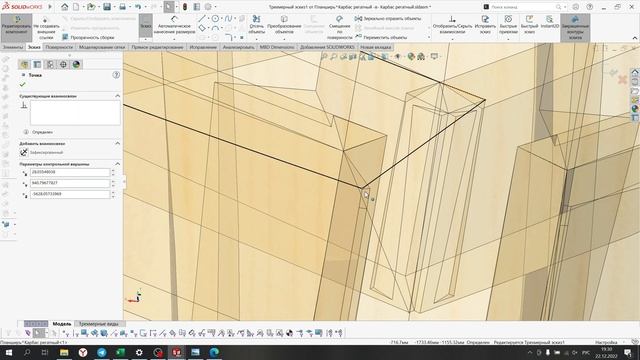Click the Эскиз sketch button in ribbon
The width and height of the screenshot is (640, 360).
(146, 24)
